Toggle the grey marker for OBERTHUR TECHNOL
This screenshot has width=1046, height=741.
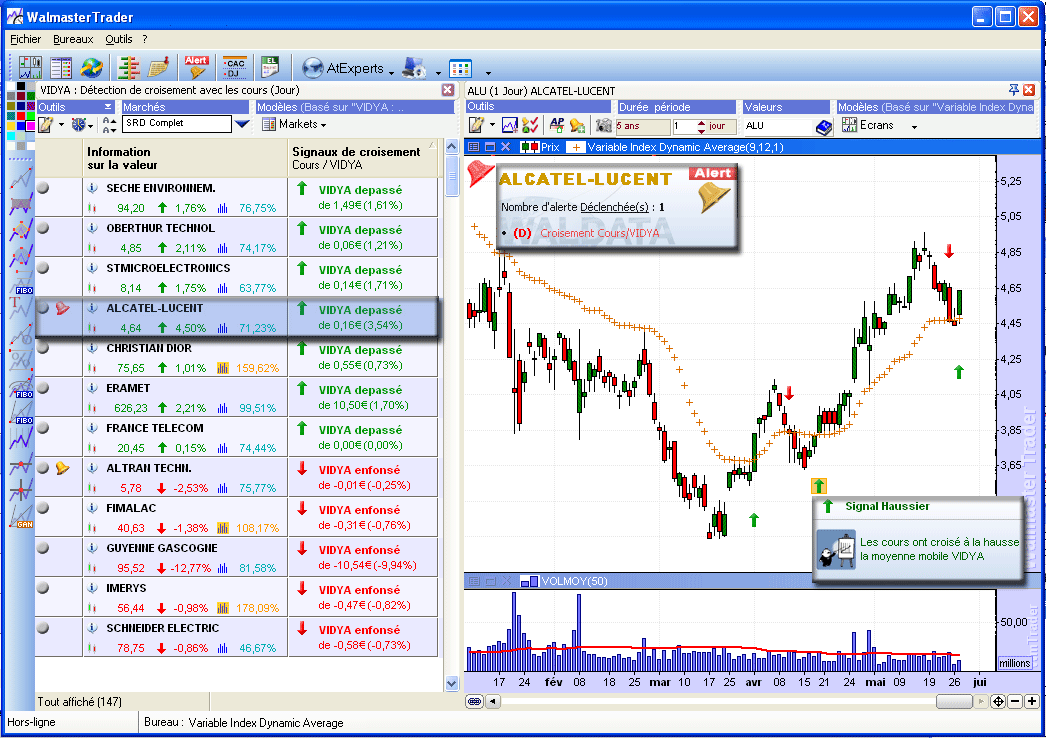(x=43, y=228)
